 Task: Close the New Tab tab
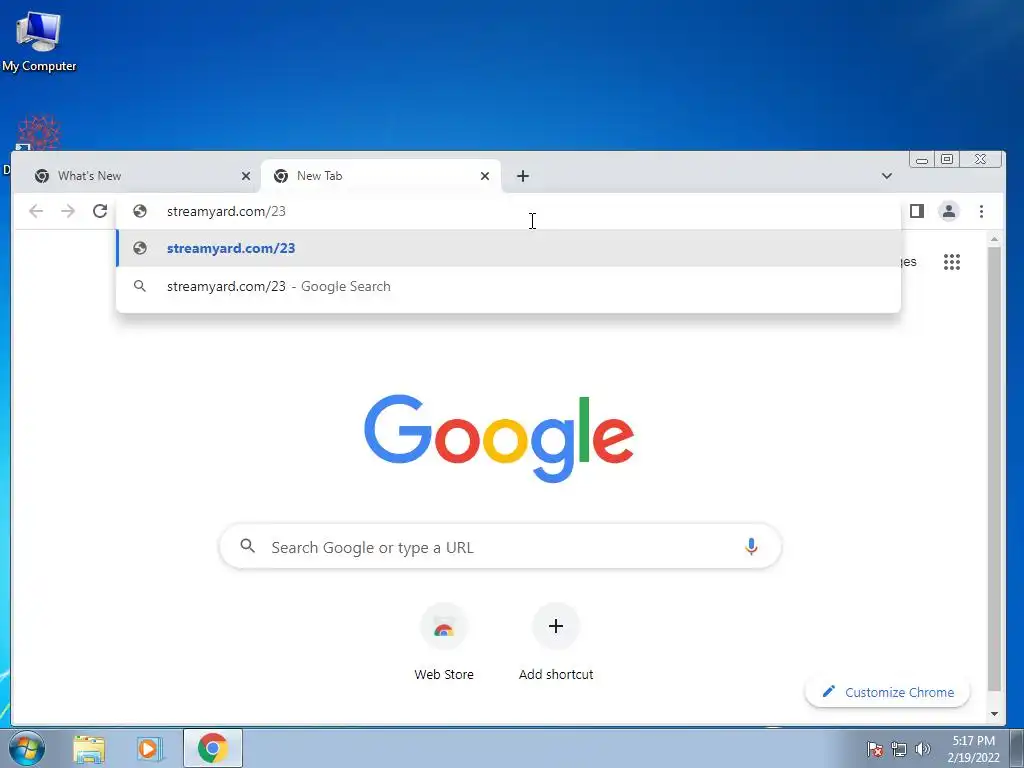(x=485, y=176)
